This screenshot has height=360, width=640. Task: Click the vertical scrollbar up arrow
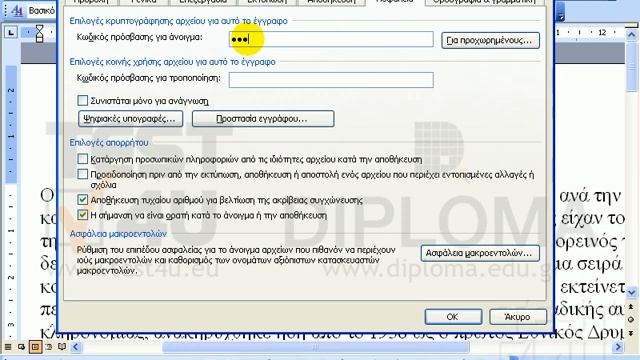[x=631, y=35]
